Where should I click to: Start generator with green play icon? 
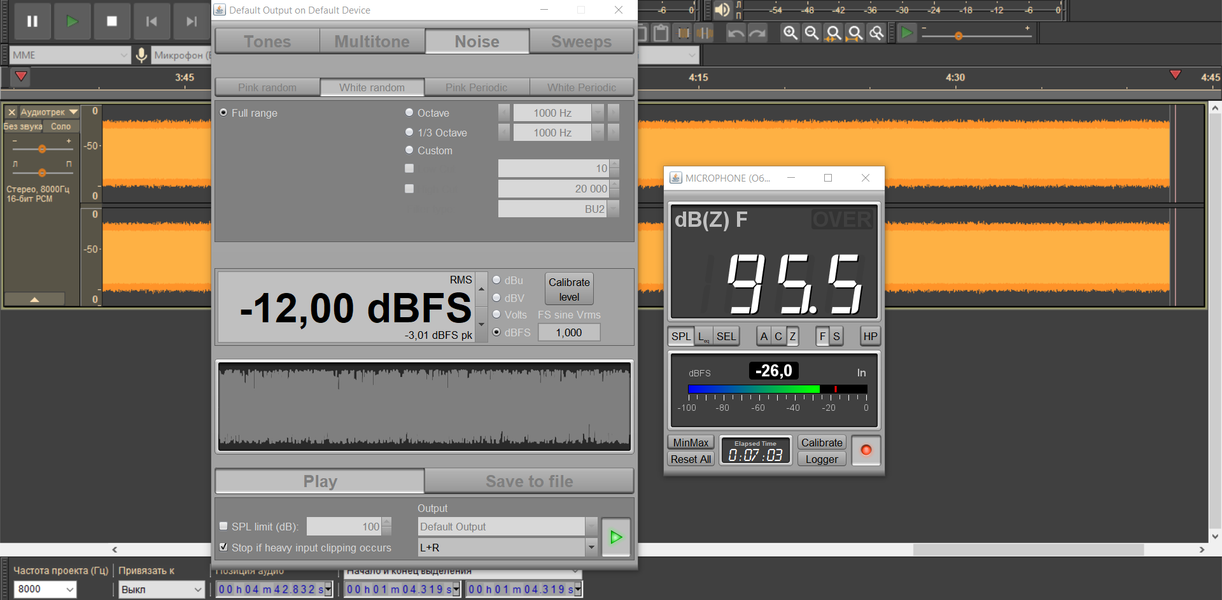(x=616, y=537)
